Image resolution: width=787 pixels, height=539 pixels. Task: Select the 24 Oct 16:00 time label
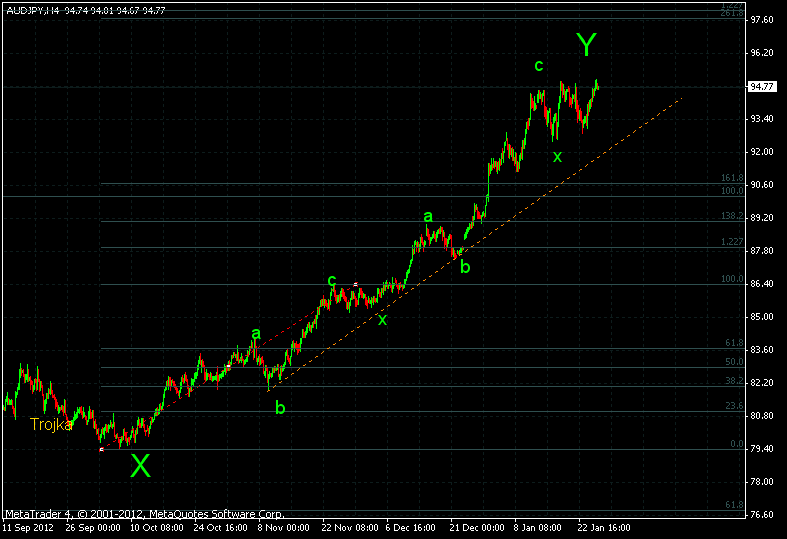click(220, 528)
